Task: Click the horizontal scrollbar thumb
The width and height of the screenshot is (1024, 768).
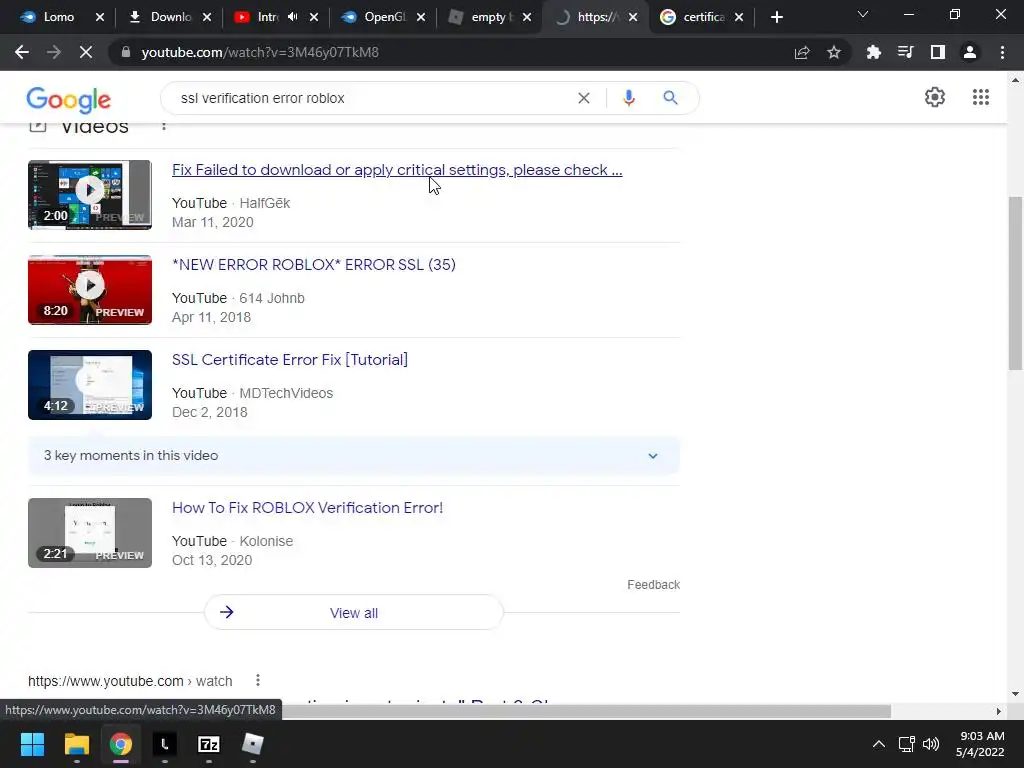Action: (x=586, y=711)
